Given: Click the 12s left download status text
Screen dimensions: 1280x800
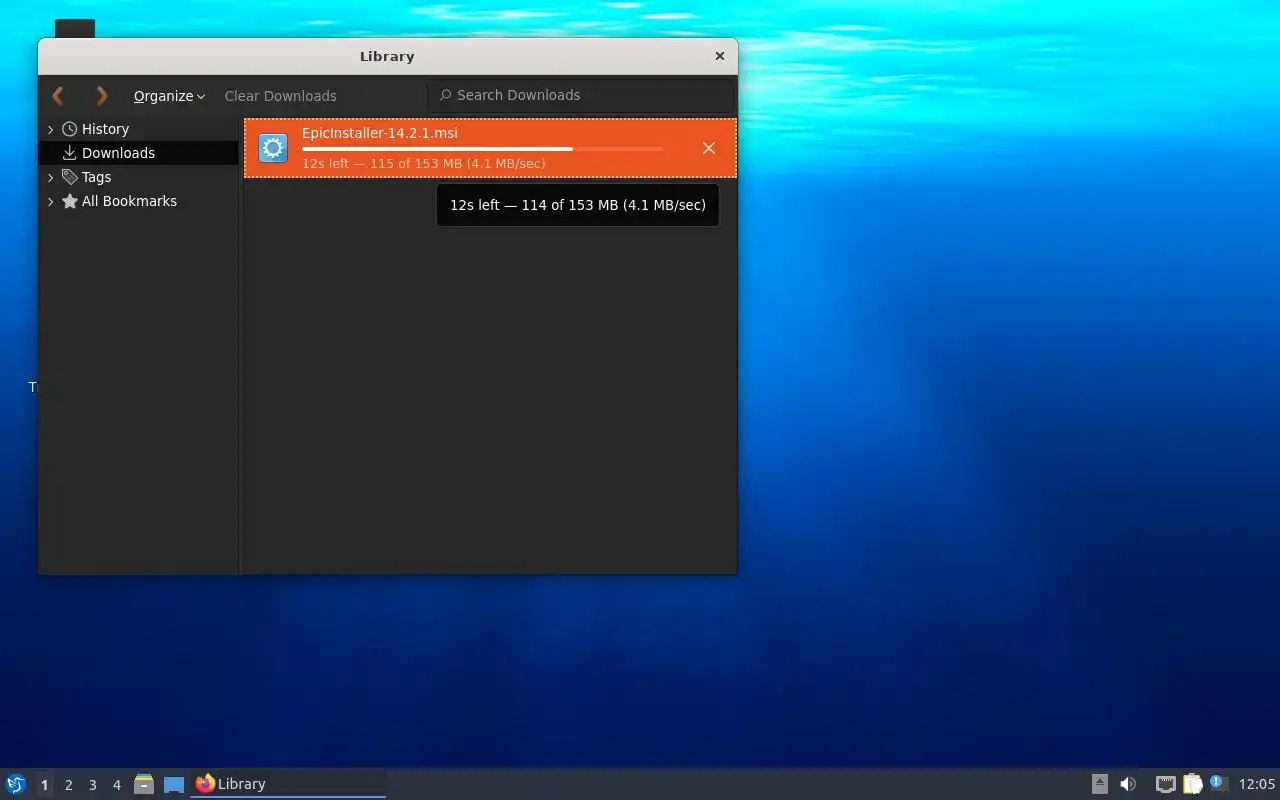Looking at the screenshot, I should [424, 163].
